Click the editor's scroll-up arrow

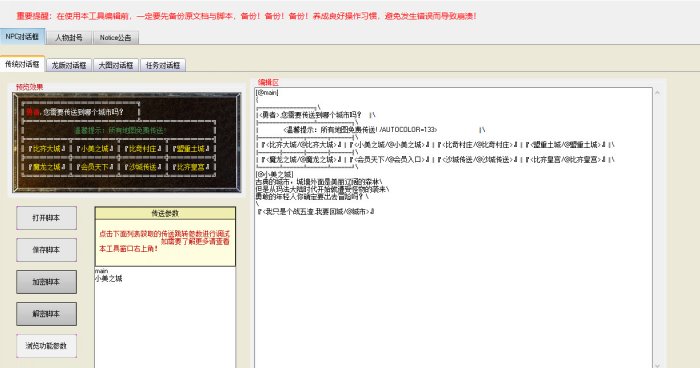click(657, 92)
